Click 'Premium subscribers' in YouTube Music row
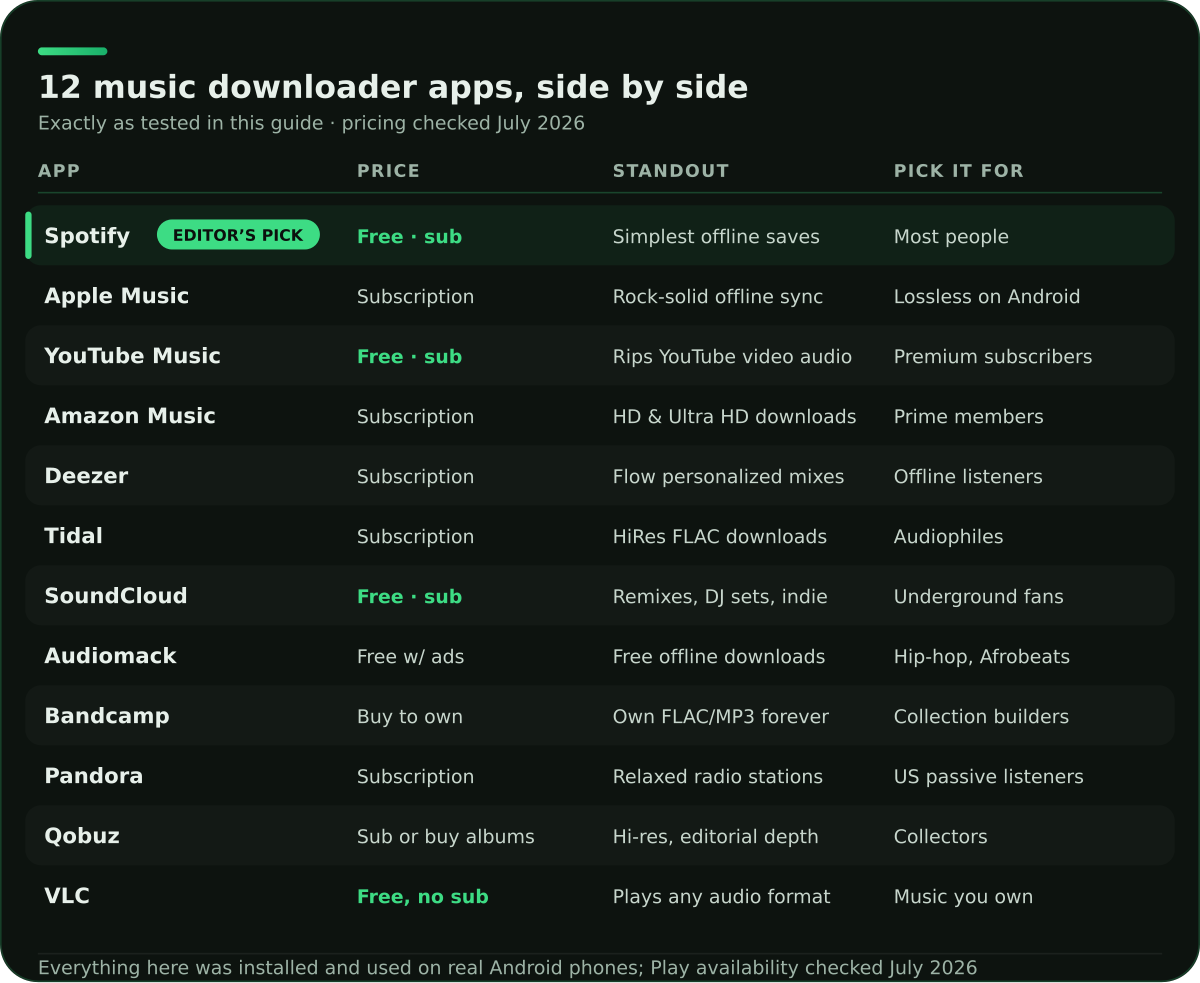This screenshot has width=1200, height=983. point(993,357)
